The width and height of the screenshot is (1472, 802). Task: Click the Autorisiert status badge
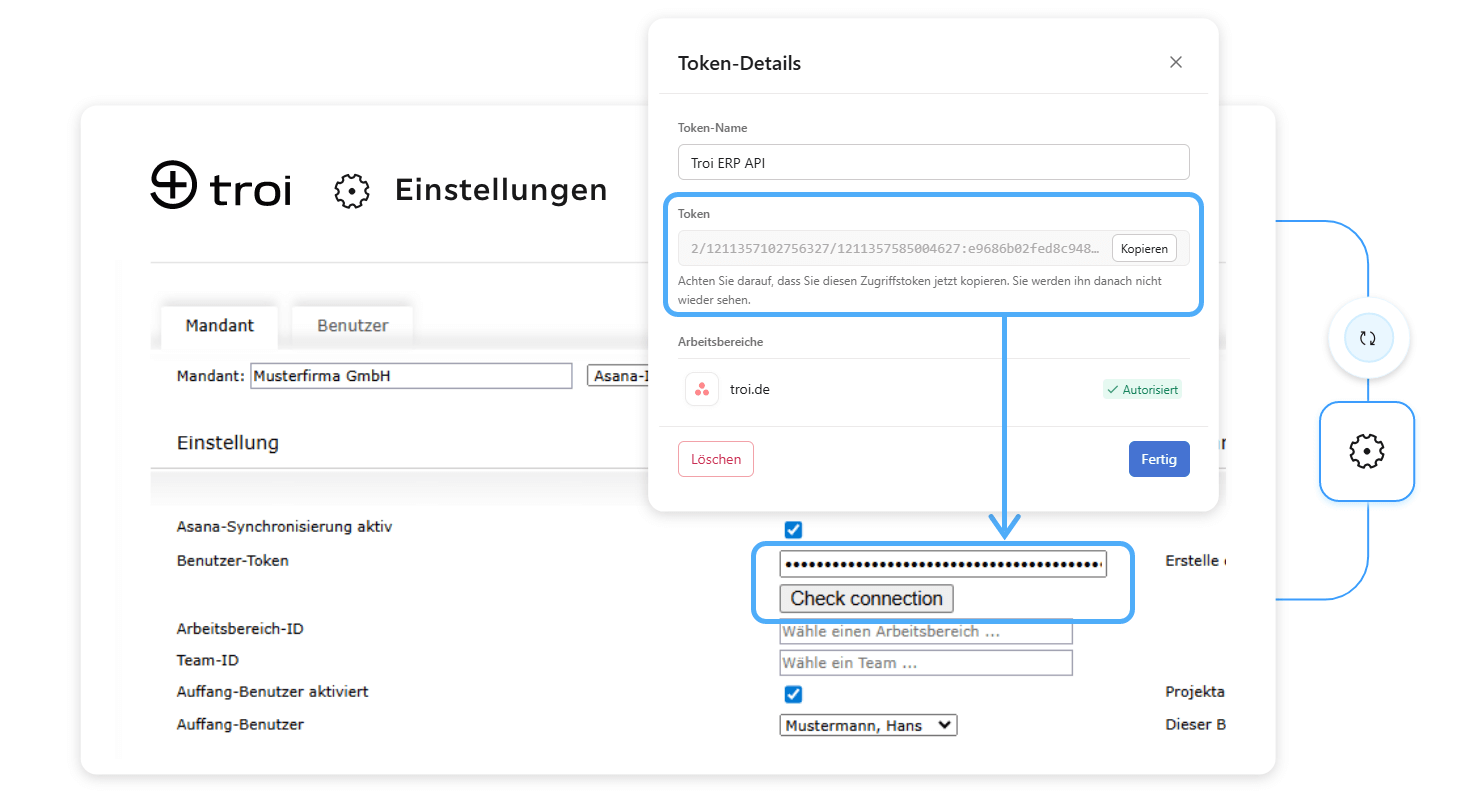point(1142,389)
